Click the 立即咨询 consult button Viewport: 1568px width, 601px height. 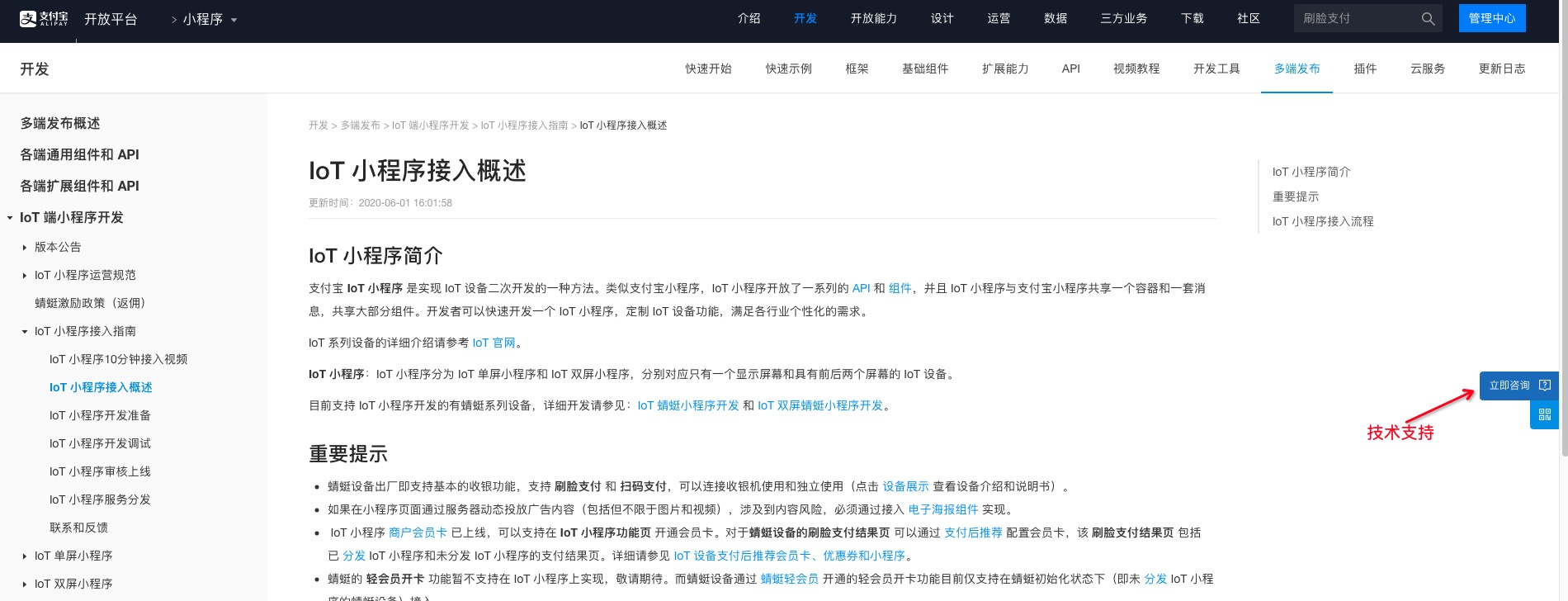(1518, 386)
